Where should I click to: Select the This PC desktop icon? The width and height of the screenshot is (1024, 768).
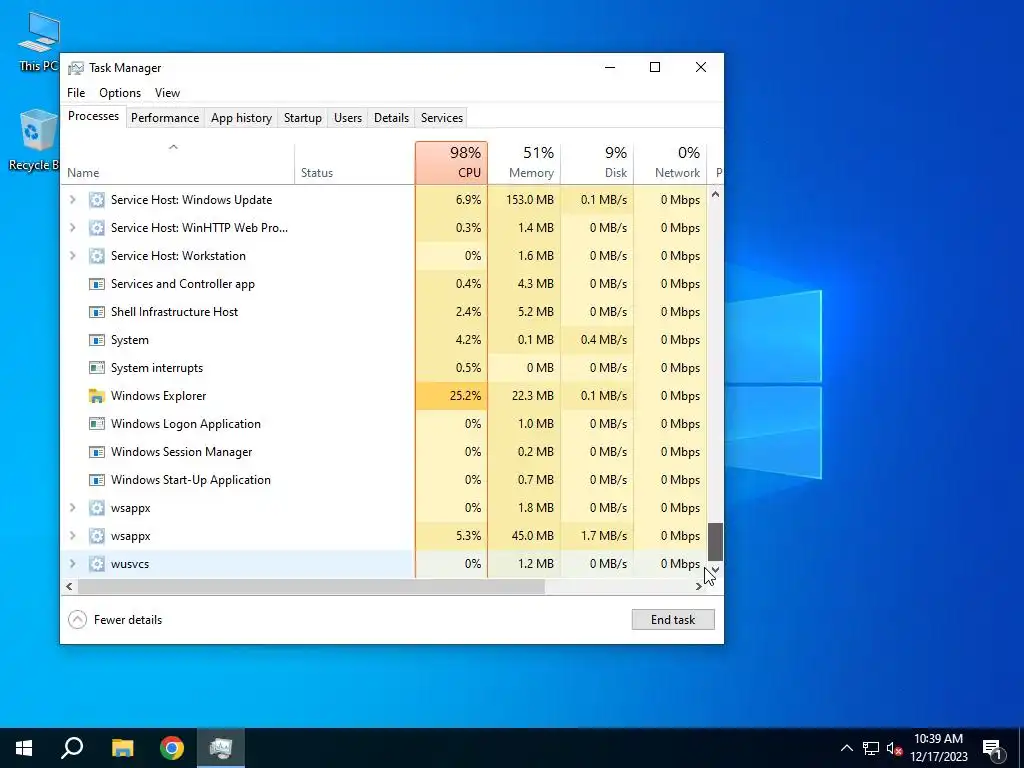tap(39, 42)
